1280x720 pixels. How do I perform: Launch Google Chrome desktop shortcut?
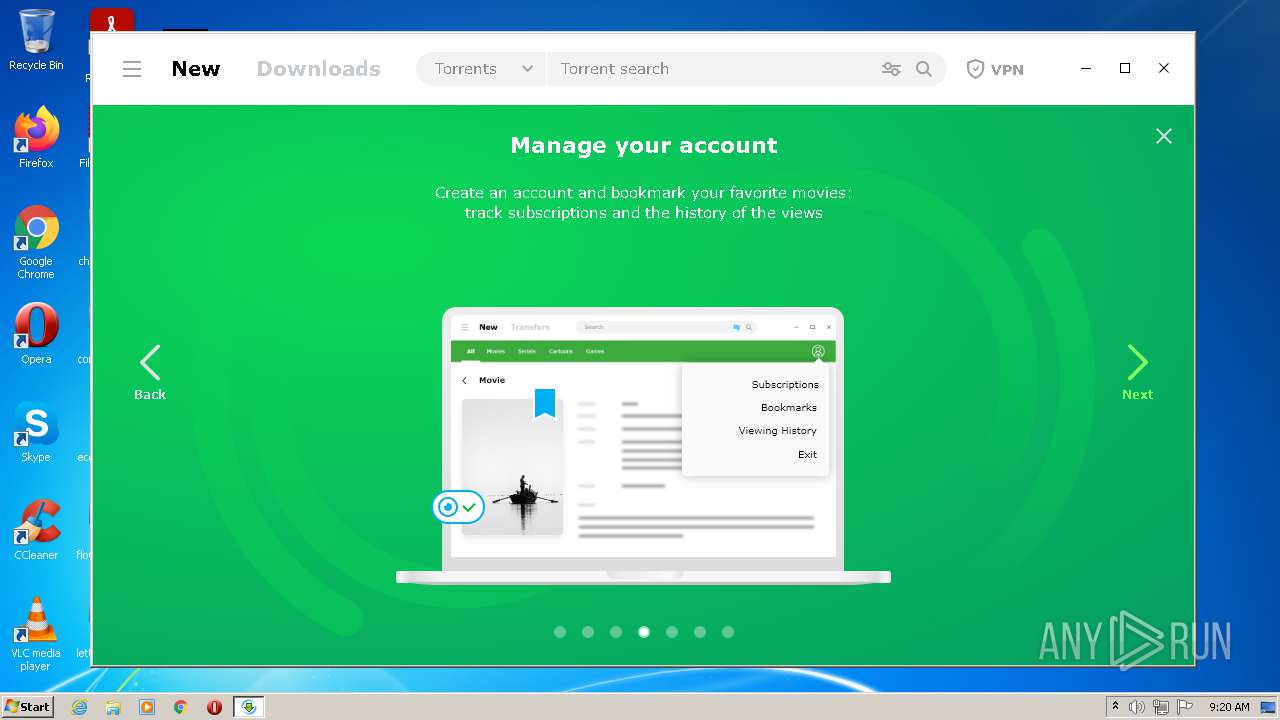pyautogui.click(x=36, y=242)
